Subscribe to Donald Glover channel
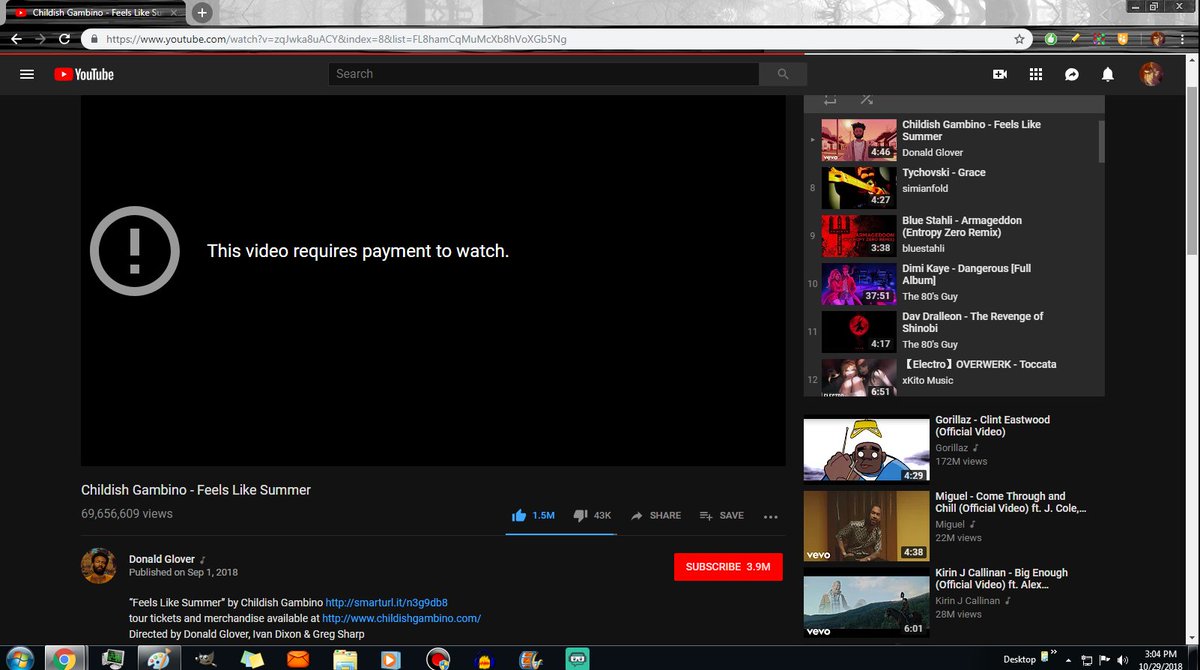Screen dimensions: 1200x670 click(728, 566)
